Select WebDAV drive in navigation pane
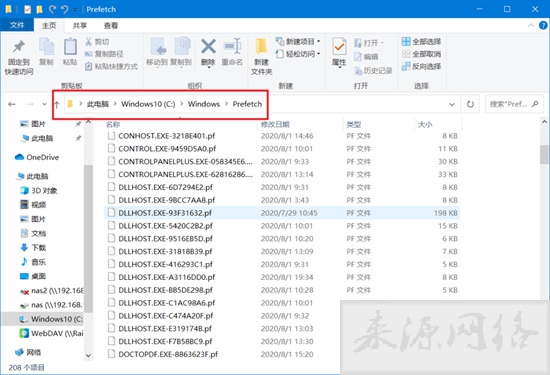550x375 pixels. pyautogui.click(x=52, y=333)
